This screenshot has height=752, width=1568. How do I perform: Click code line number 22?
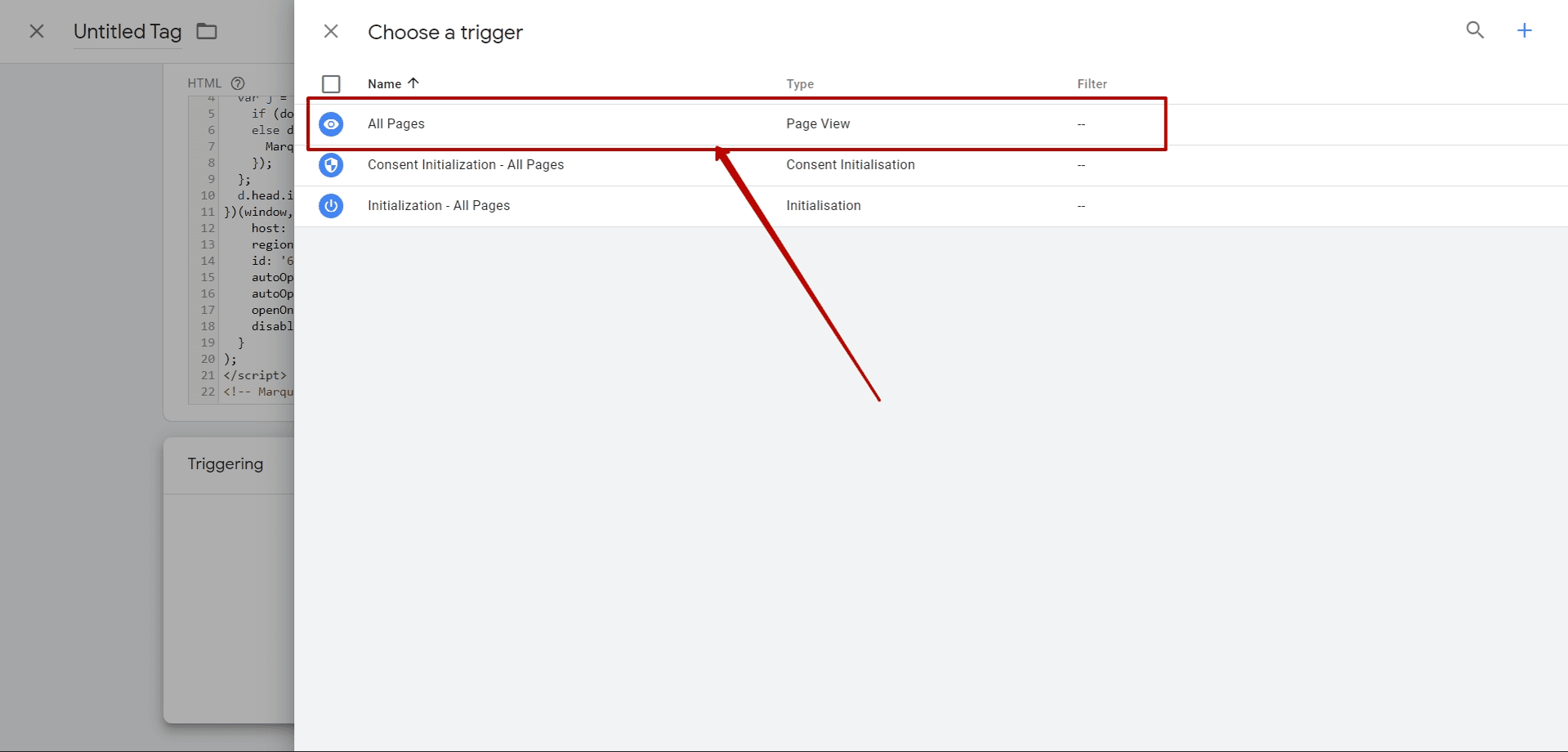pos(208,392)
